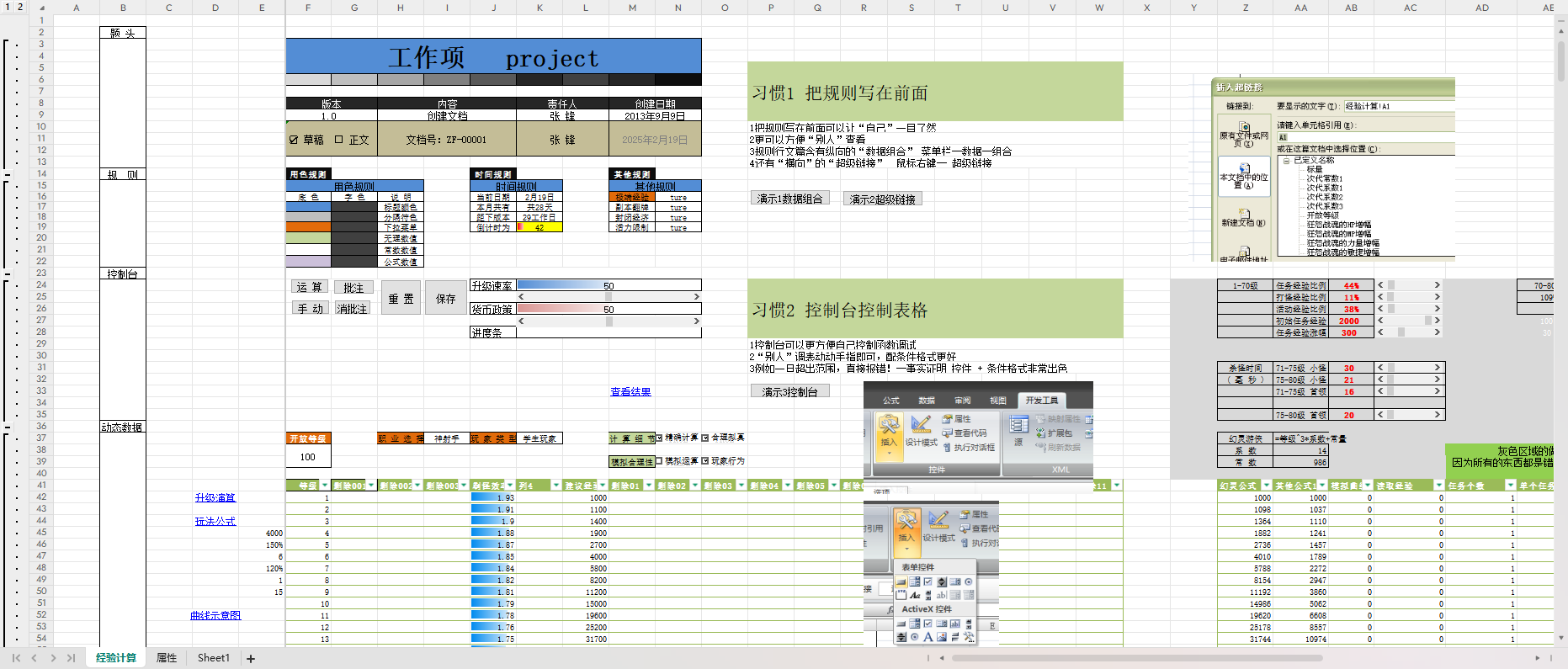Open the 删除04 column filter dropdown

tap(788, 486)
